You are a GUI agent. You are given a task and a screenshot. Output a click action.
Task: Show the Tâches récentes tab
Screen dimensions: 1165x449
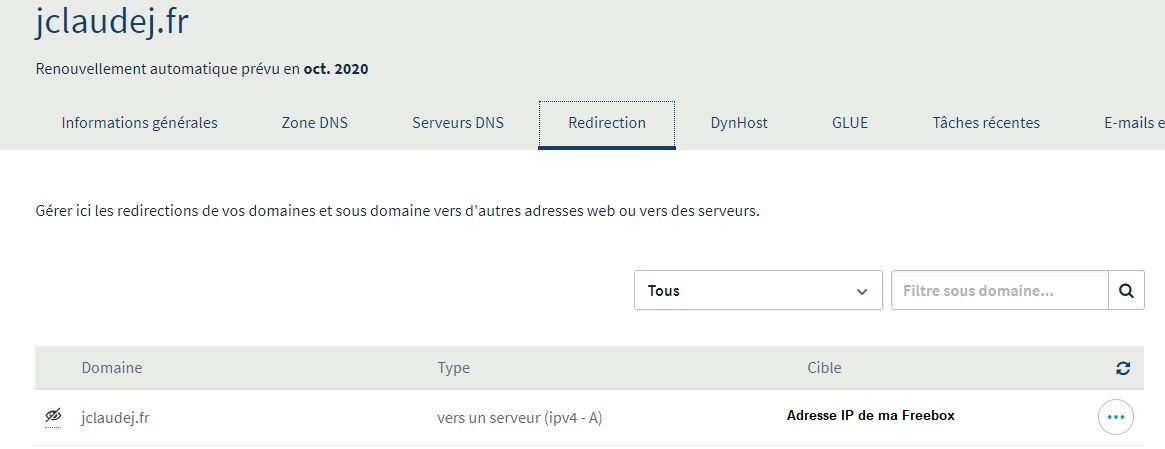click(986, 123)
